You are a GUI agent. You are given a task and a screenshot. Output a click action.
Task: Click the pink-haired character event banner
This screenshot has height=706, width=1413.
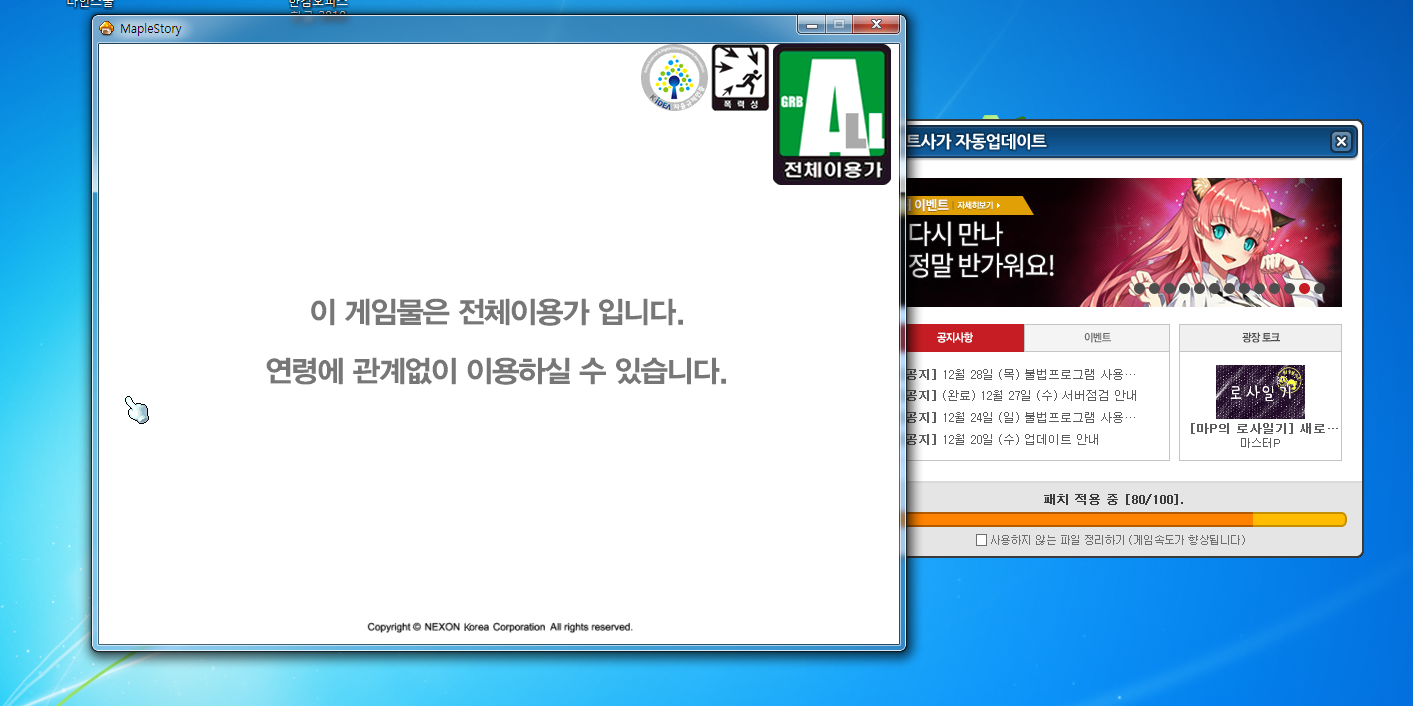1122,242
